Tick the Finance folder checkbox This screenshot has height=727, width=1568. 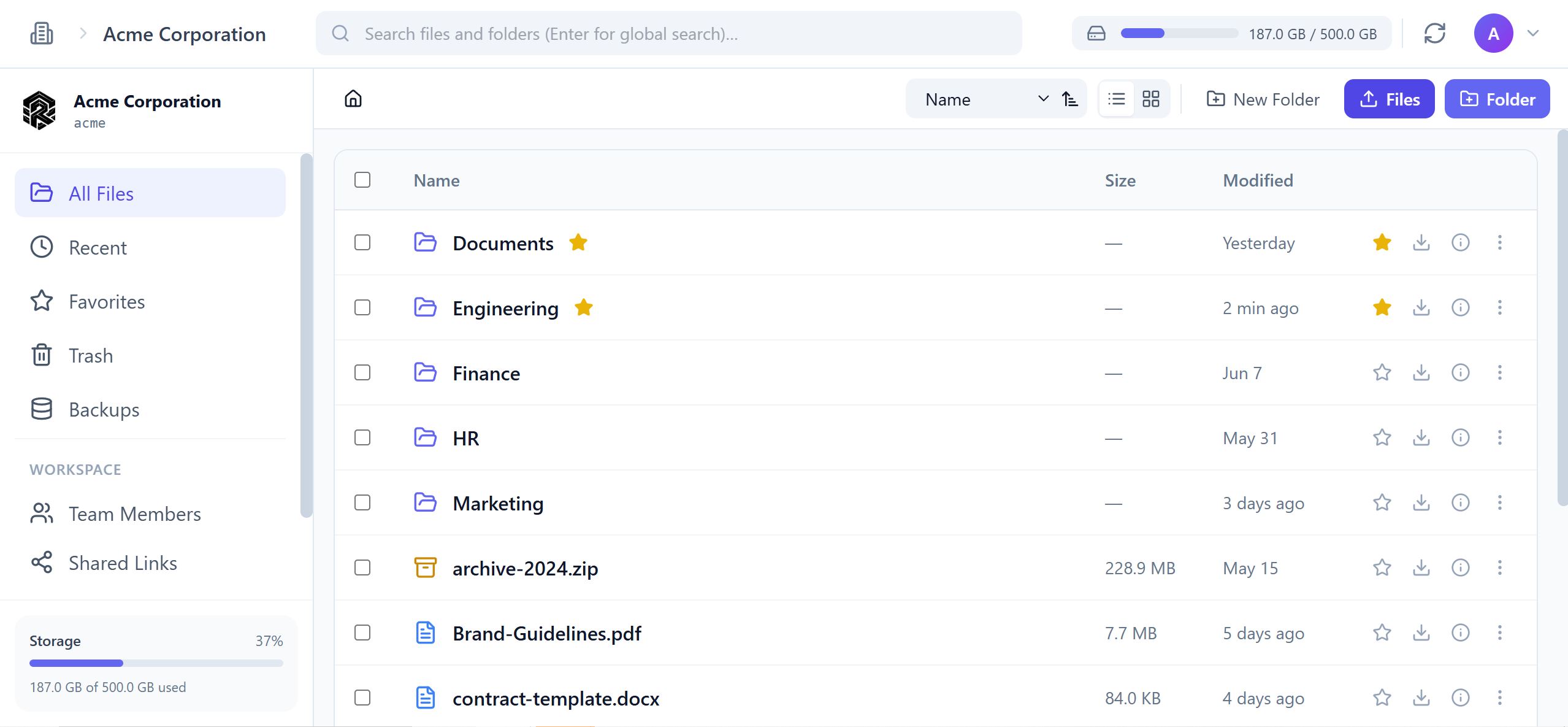362,372
